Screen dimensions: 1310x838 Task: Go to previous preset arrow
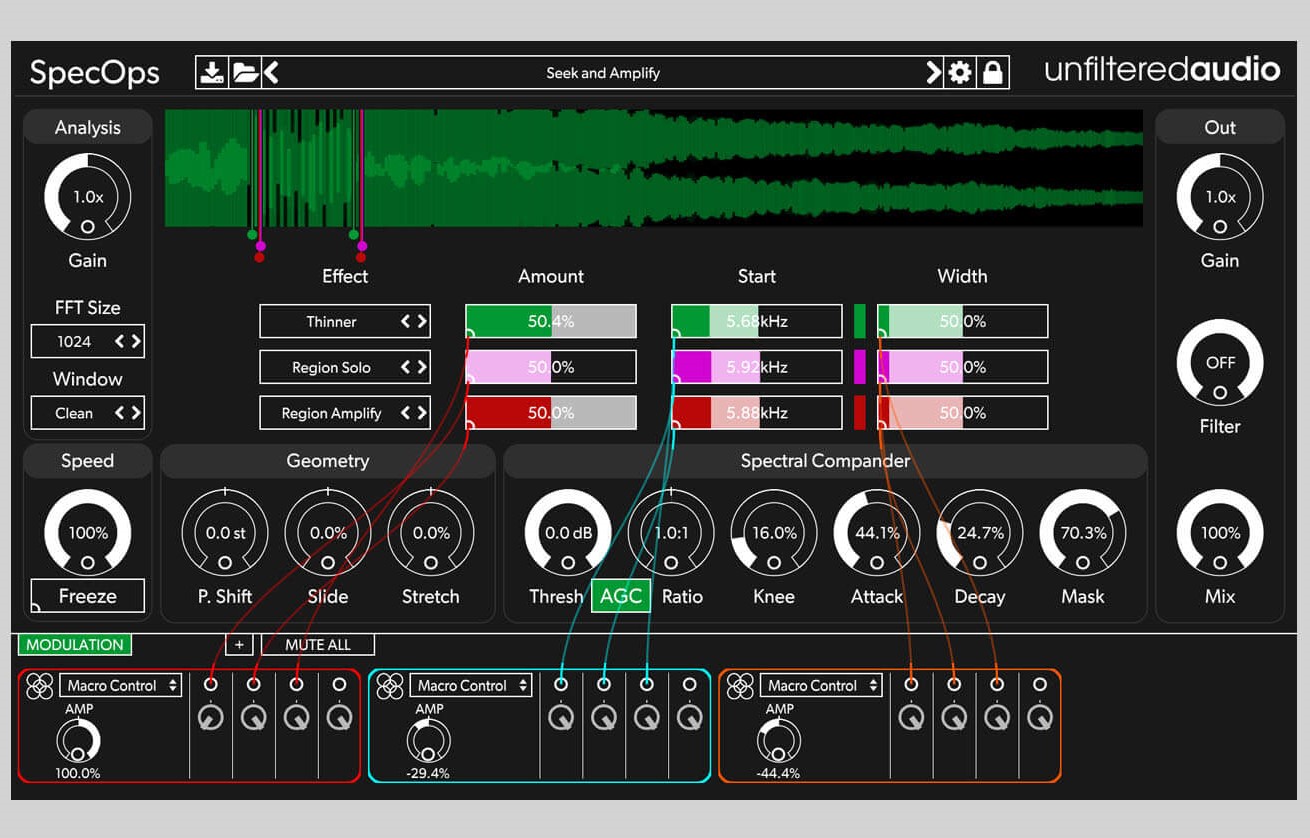point(272,73)
